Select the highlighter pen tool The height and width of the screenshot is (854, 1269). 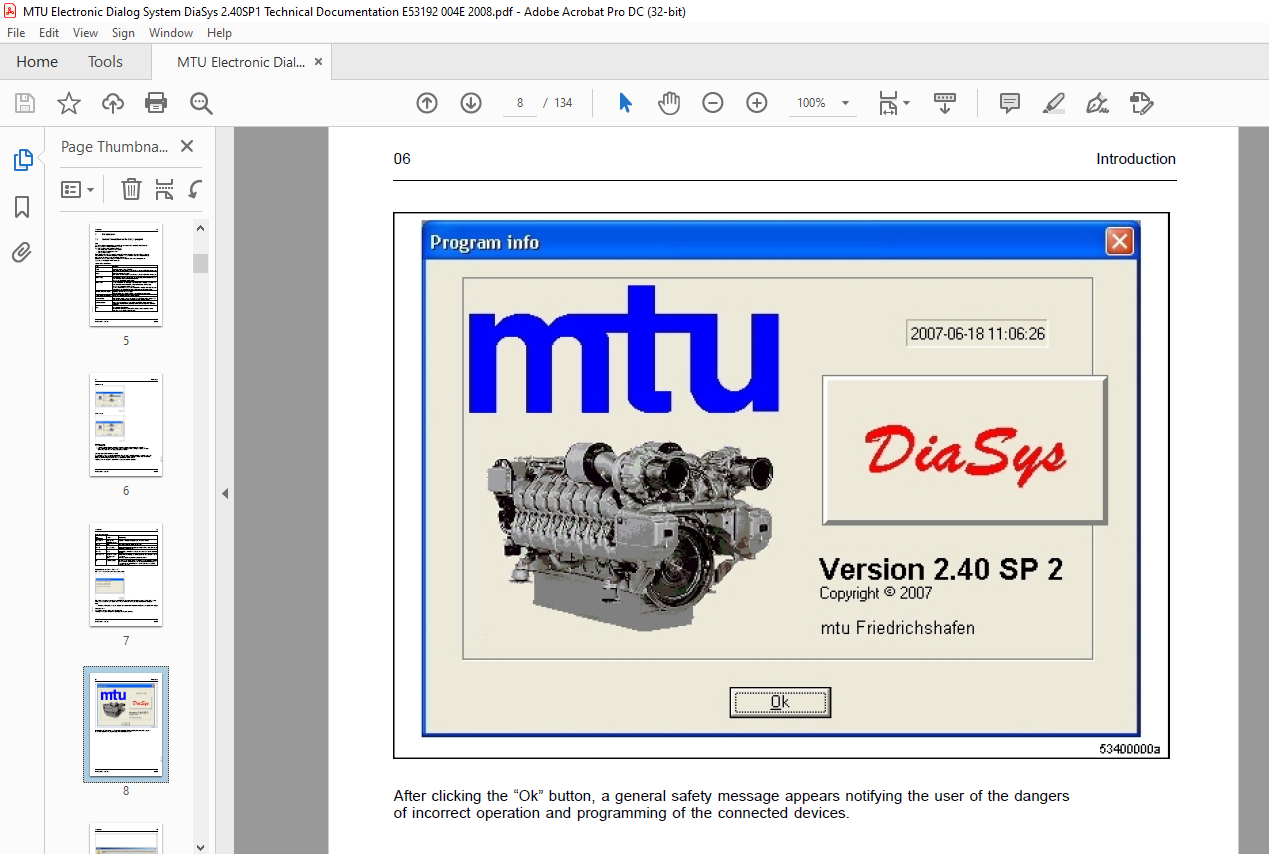pos(1053,103)
